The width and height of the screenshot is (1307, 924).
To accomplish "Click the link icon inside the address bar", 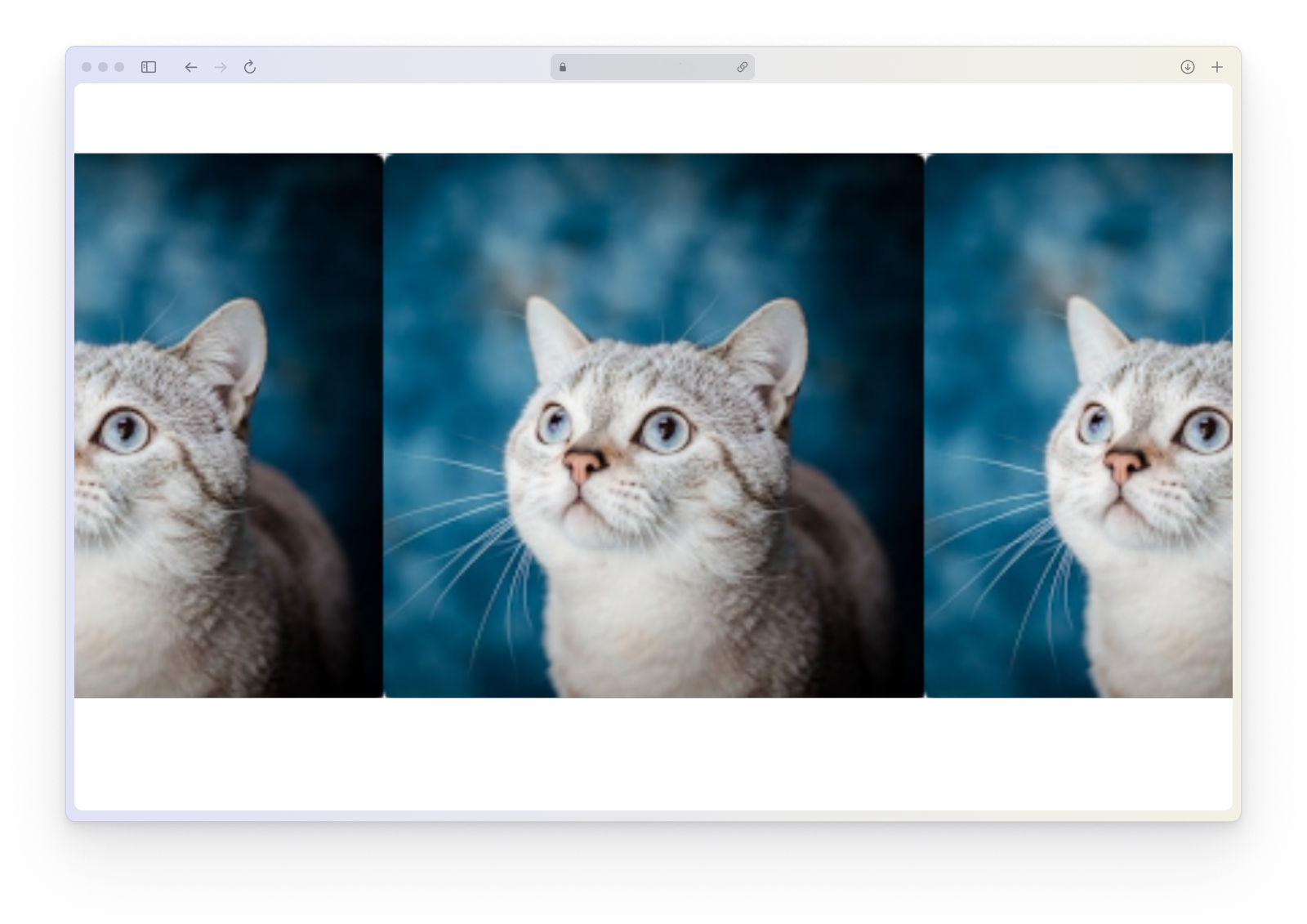I will (740, 68).
